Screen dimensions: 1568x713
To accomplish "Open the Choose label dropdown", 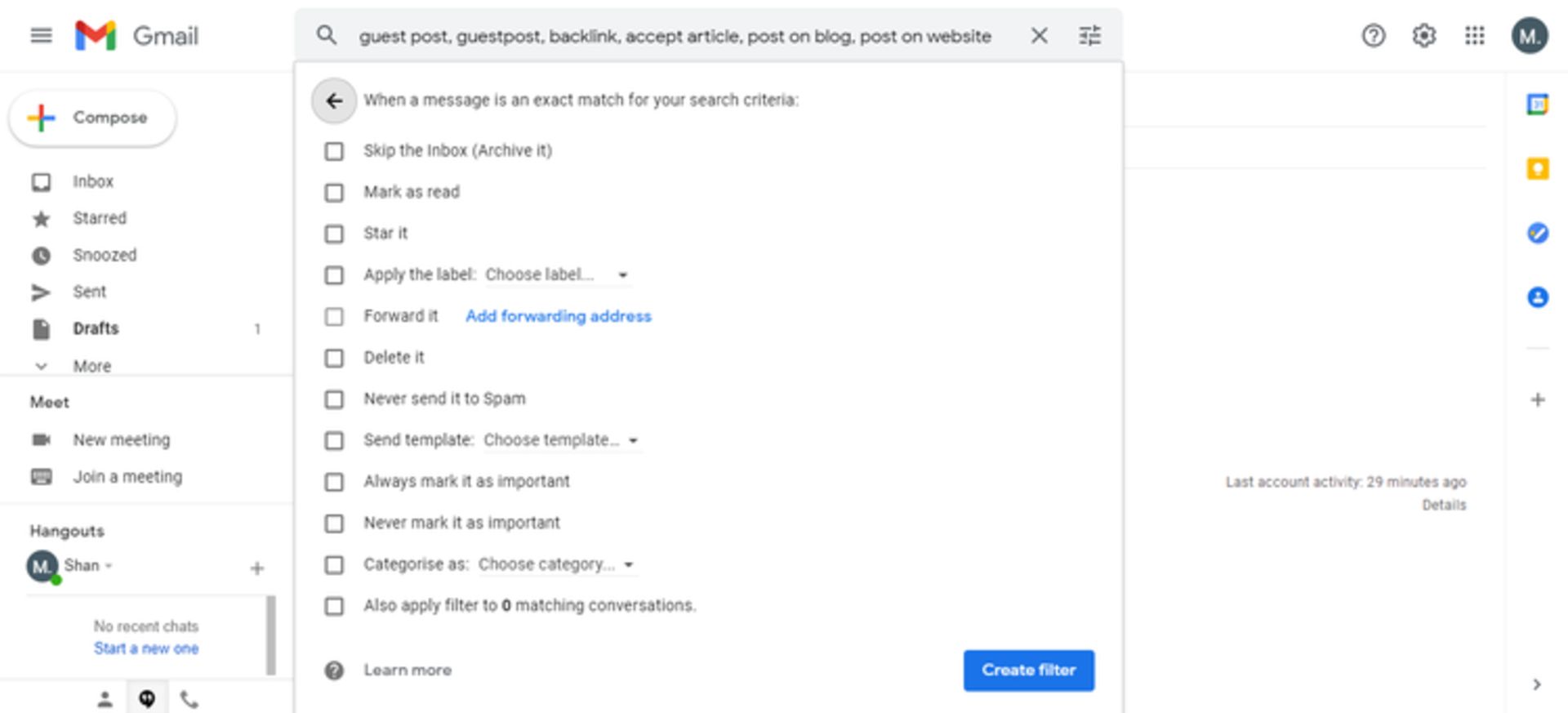I will pyautogui.click(x=556, y=275).
